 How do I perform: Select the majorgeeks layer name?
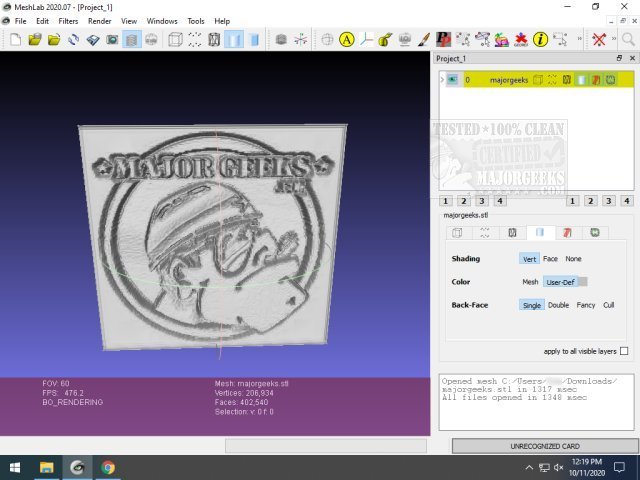click(x=509, y=80)
